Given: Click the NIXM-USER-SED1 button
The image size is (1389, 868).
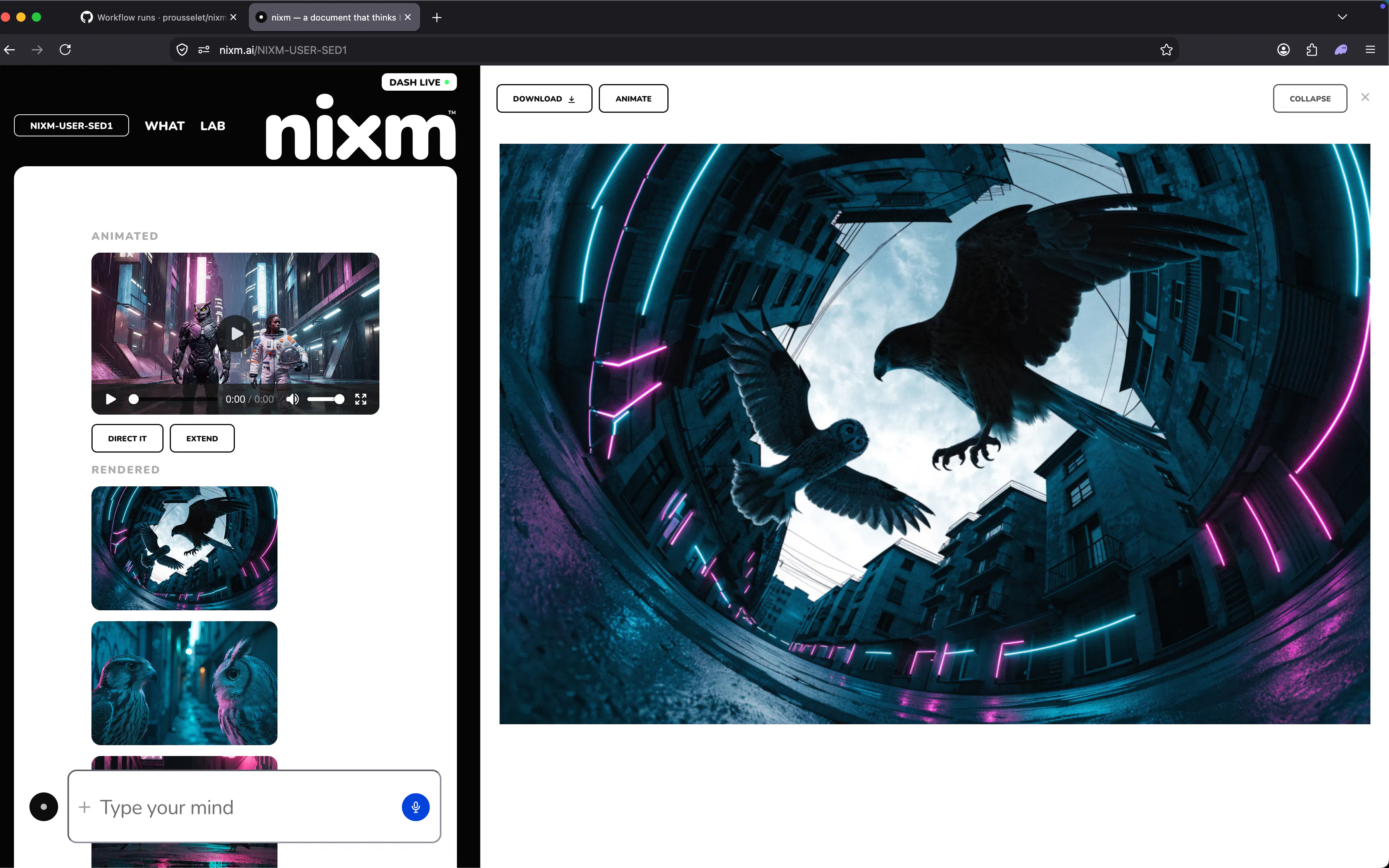Looking at the screenshot, I should click(x=72, y=126).
